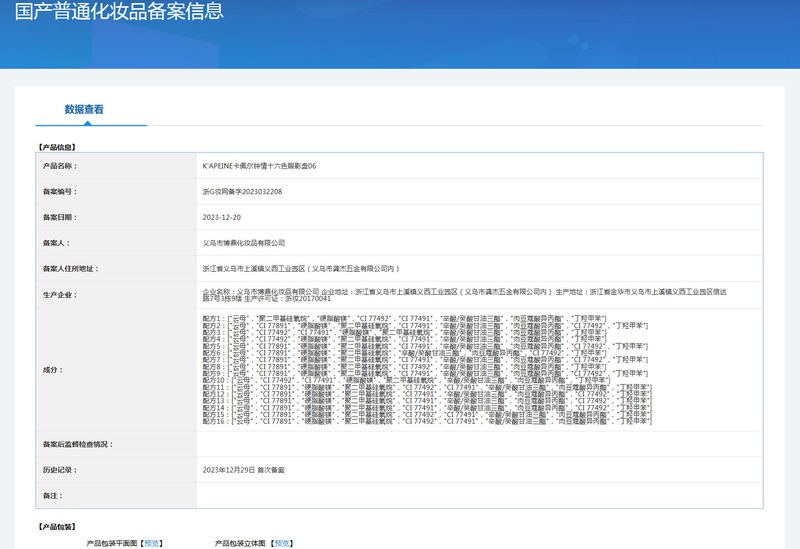
Task: Click the 备案编号 row label
Action: pos(60,192)
